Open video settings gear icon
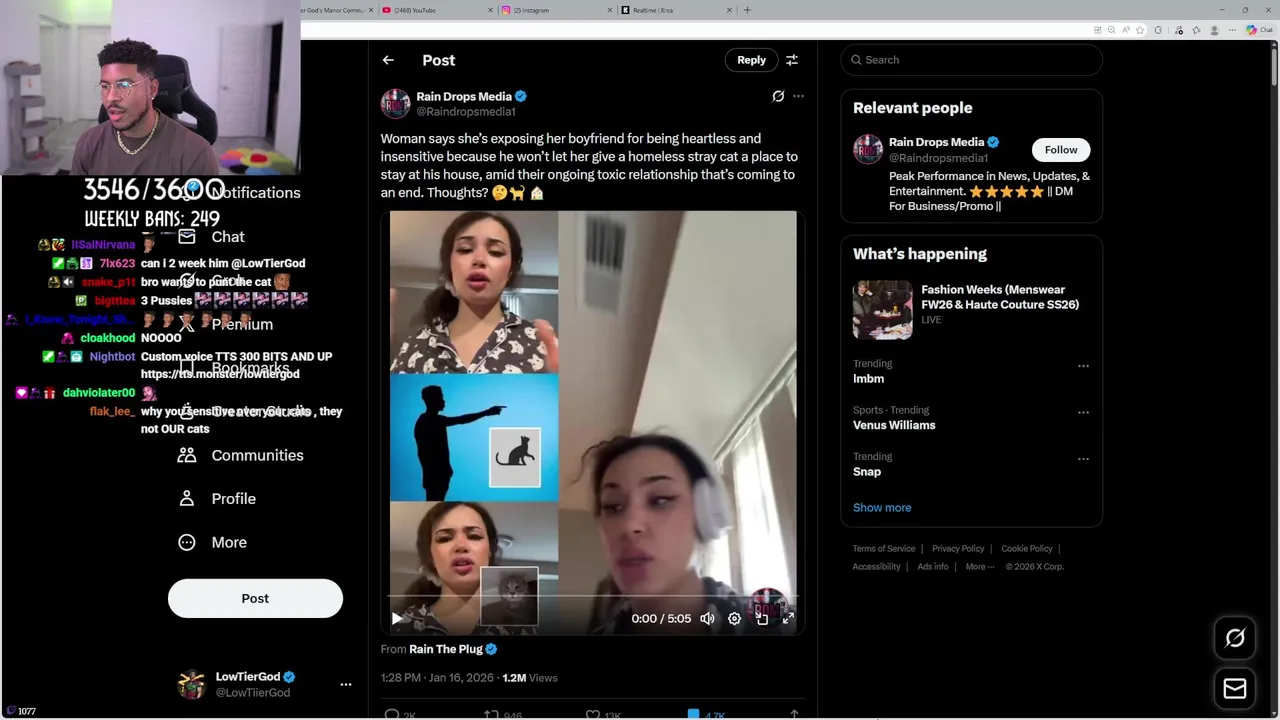The image size is (1280, 720). pyautogui.click(x=734, y=618)
